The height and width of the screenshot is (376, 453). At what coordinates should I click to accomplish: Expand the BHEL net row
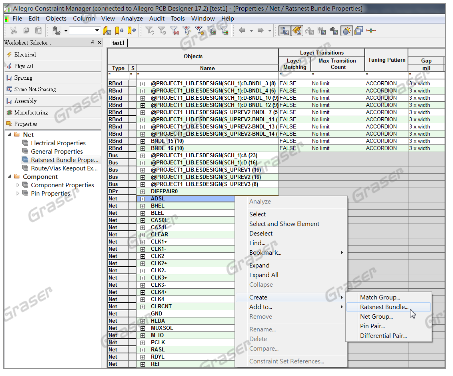click(x=142, y=206)
